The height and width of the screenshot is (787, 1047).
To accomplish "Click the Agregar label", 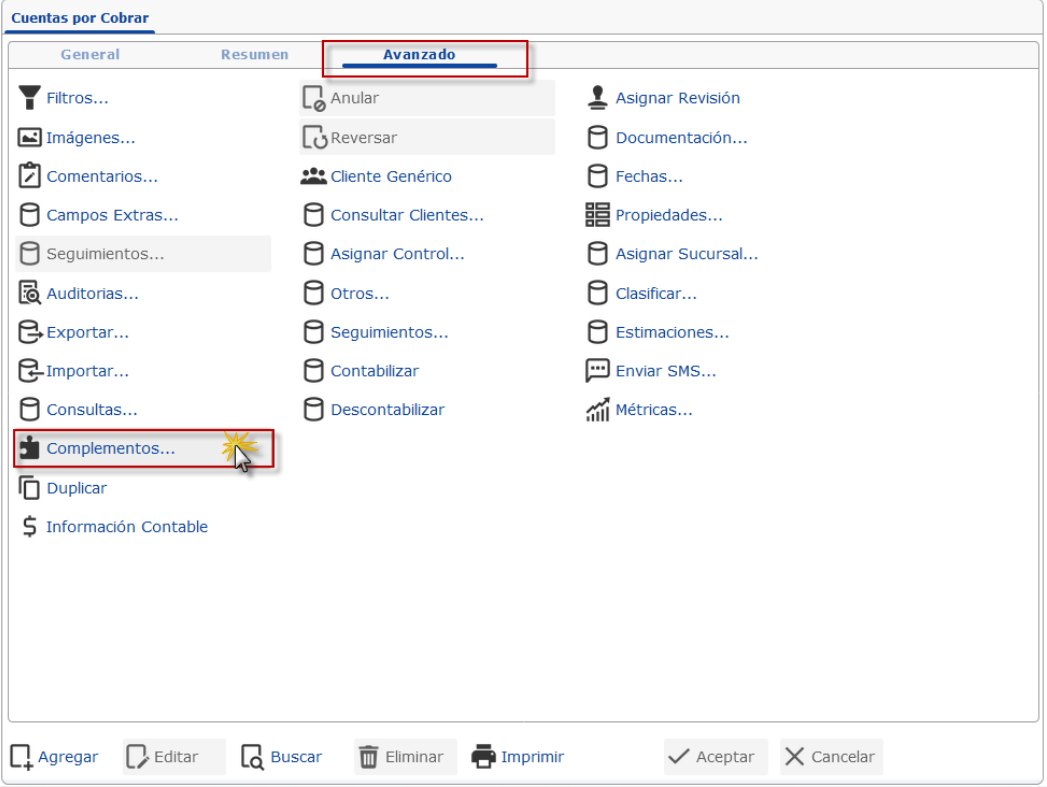I will pos(68,757).
